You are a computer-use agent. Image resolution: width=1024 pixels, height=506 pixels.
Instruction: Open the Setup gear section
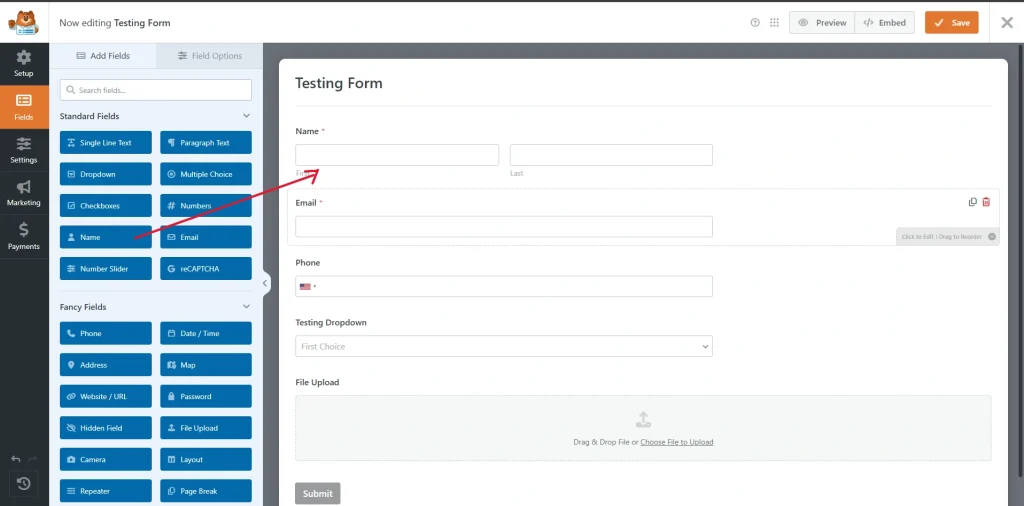coord(24,63)
